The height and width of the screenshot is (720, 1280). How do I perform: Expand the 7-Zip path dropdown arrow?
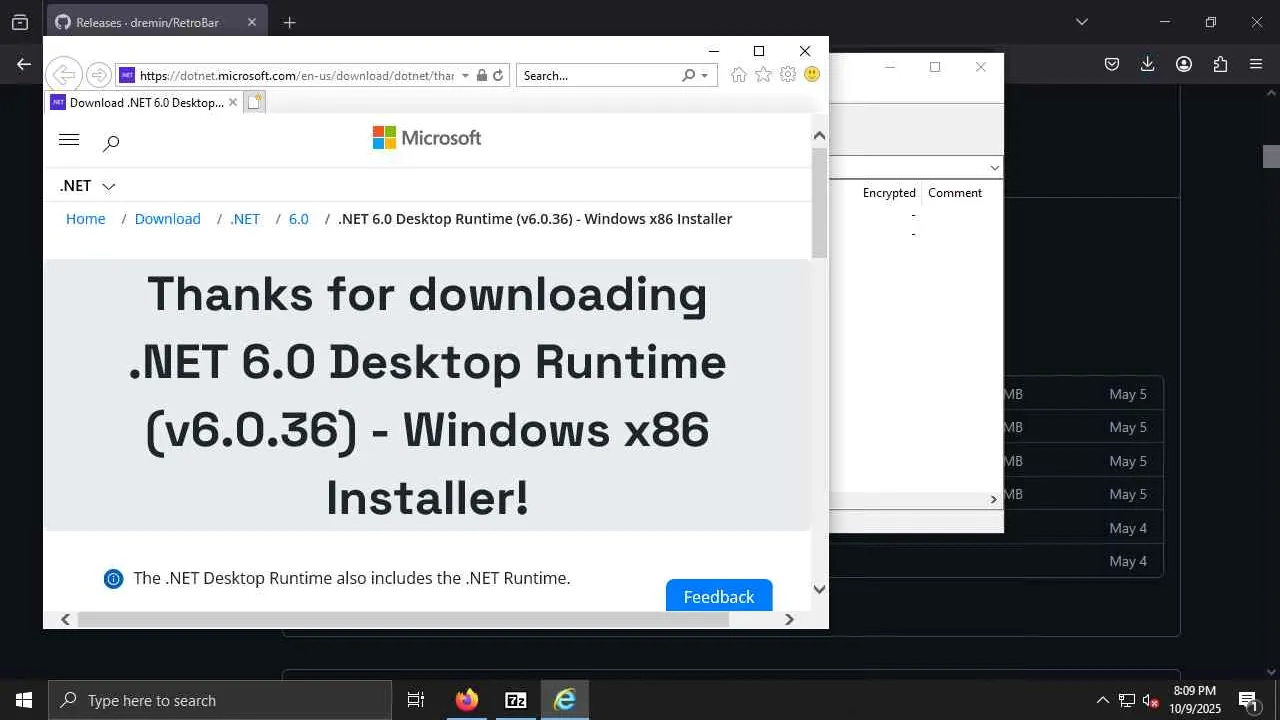coord(994,168)
